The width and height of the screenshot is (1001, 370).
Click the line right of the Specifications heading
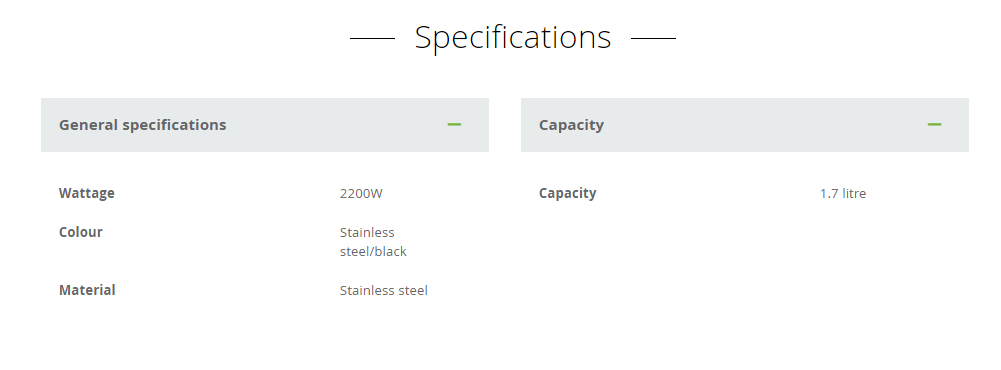coord(653,38)
